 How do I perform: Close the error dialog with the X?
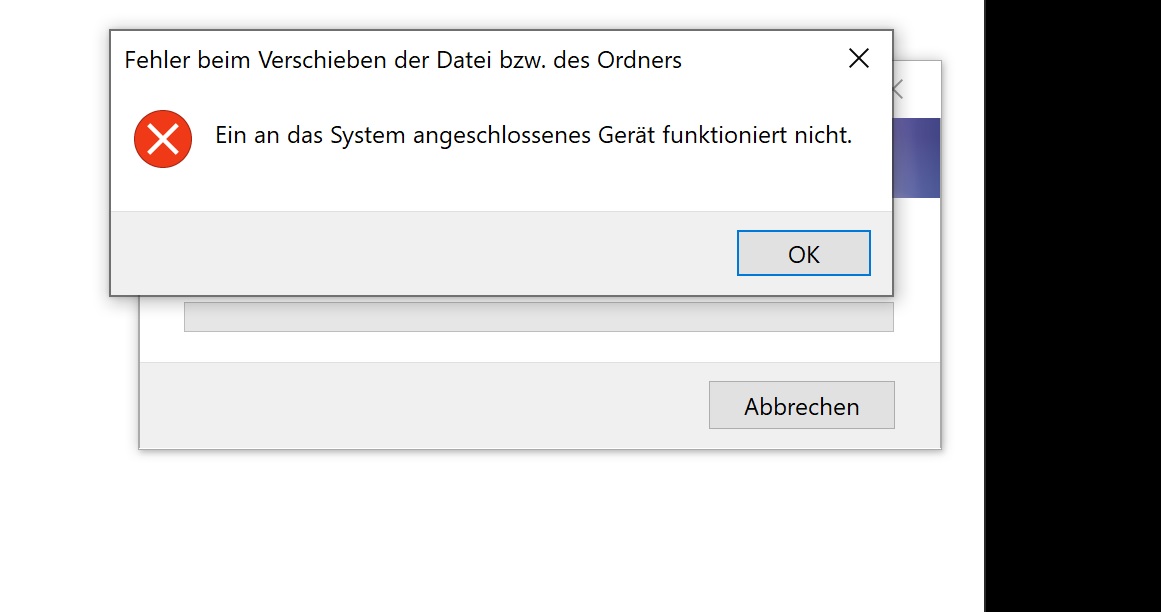point(859,58)
